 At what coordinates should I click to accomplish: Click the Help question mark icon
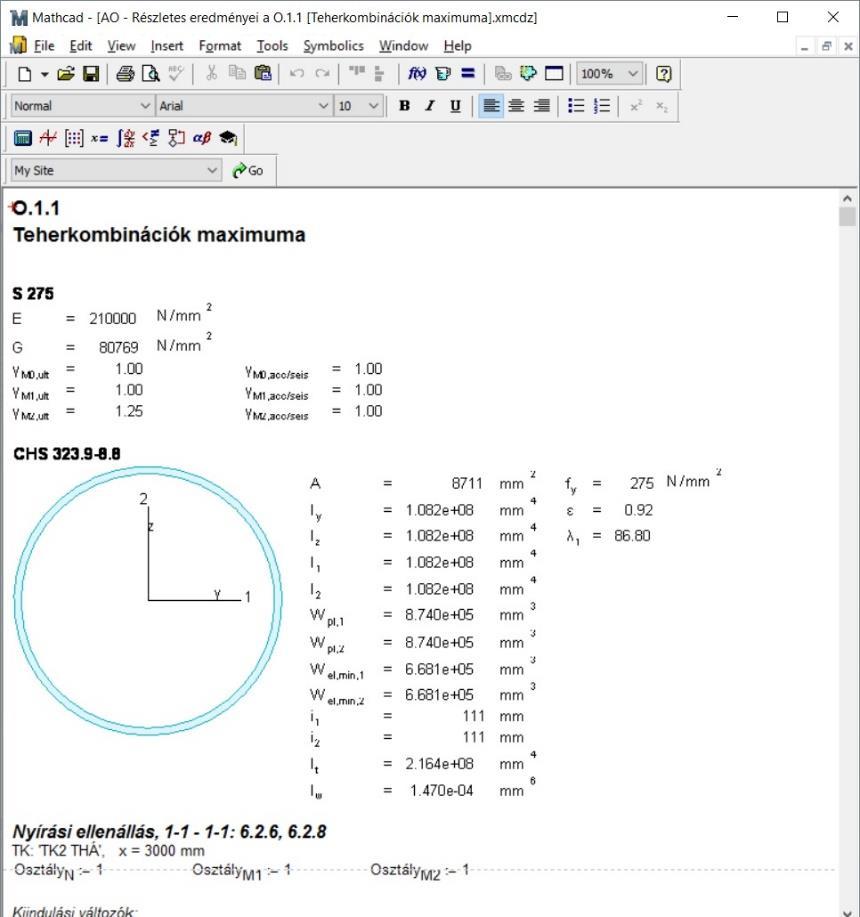coord(664,74)
